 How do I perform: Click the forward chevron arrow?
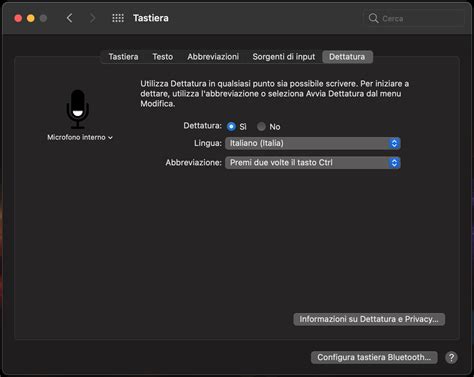point(92,18)
